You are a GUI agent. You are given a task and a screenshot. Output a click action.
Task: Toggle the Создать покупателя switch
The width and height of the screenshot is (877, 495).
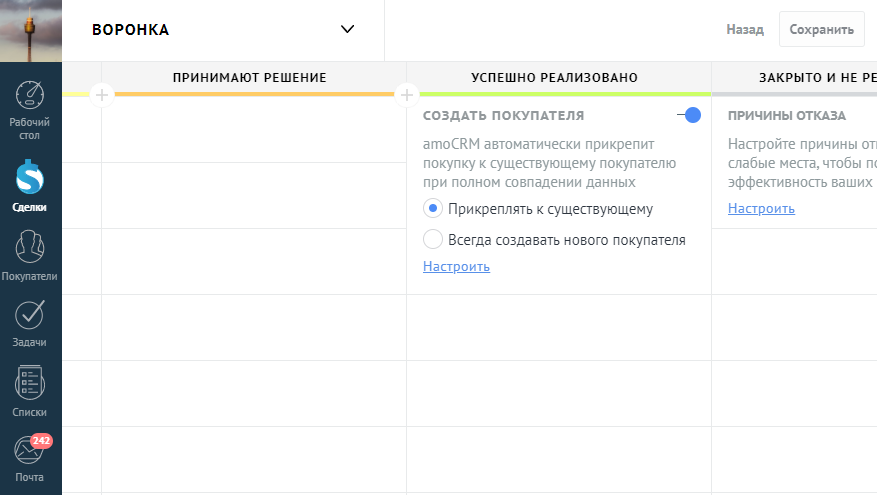pyautogui.click(x=689, y=116)
